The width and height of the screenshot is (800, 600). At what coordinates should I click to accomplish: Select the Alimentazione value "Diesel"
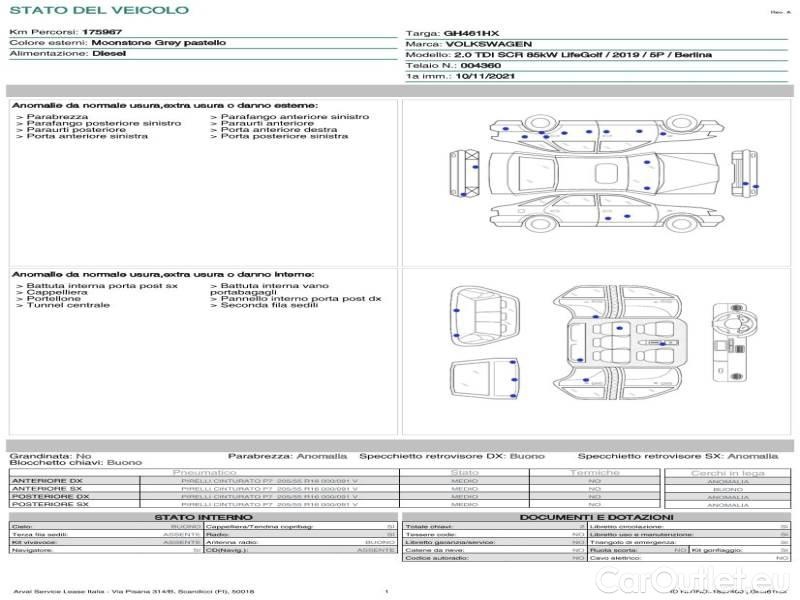coord(109,53)
